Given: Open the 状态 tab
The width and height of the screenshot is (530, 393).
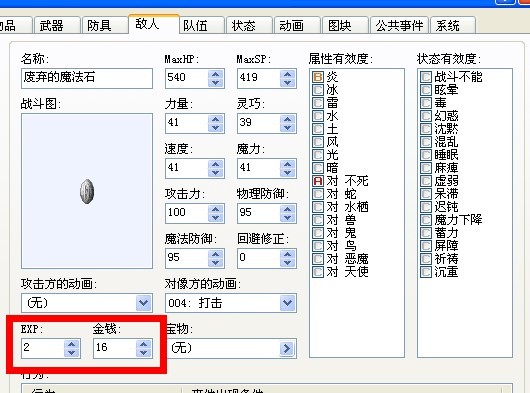Looking at the screenshot, I should point(249,25).
